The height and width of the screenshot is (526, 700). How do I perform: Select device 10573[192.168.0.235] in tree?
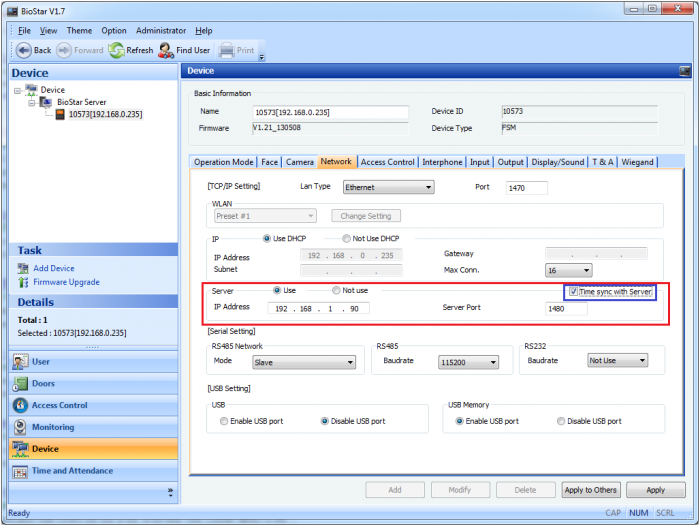(105, 114)
